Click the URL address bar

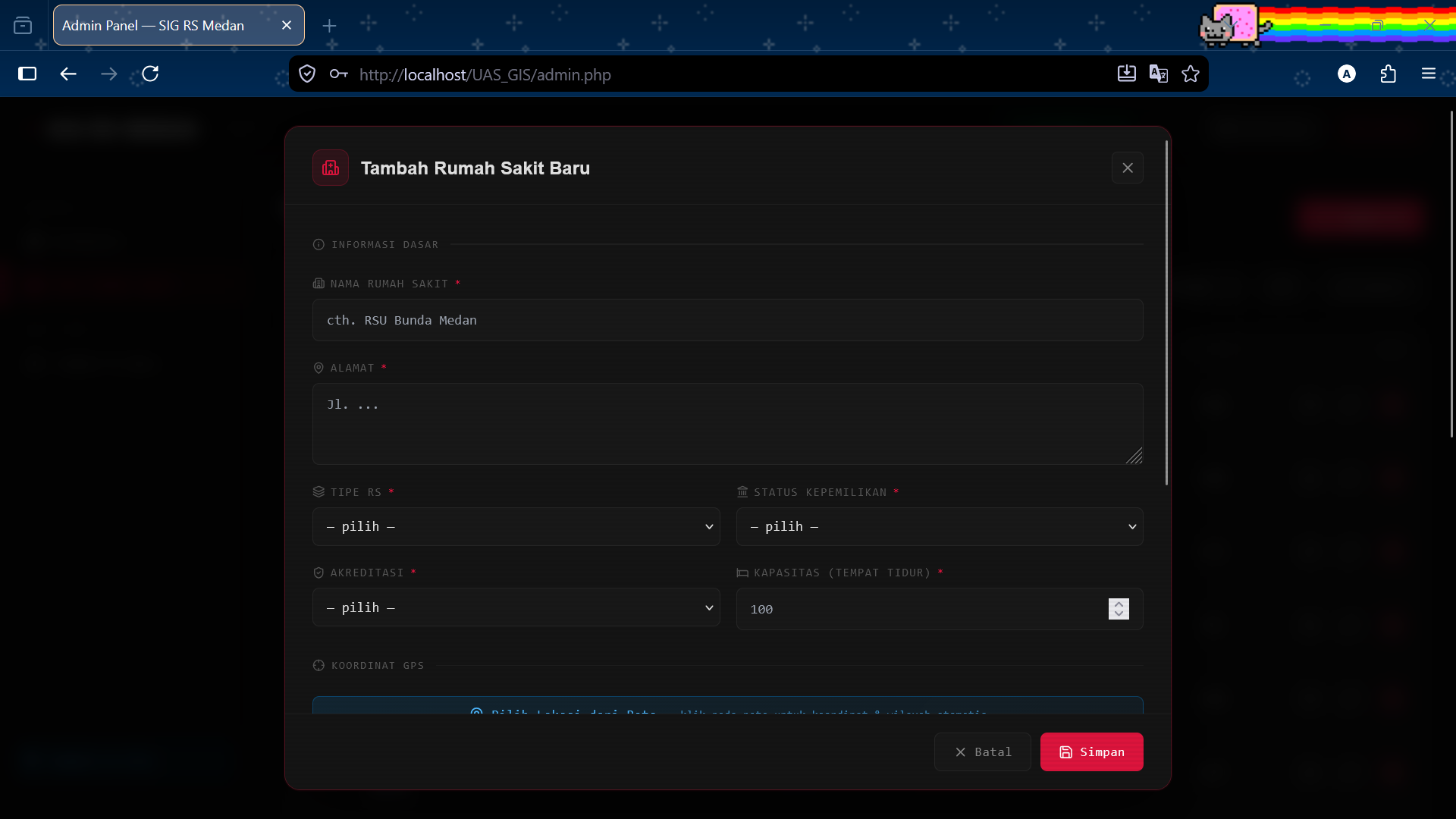728,74
